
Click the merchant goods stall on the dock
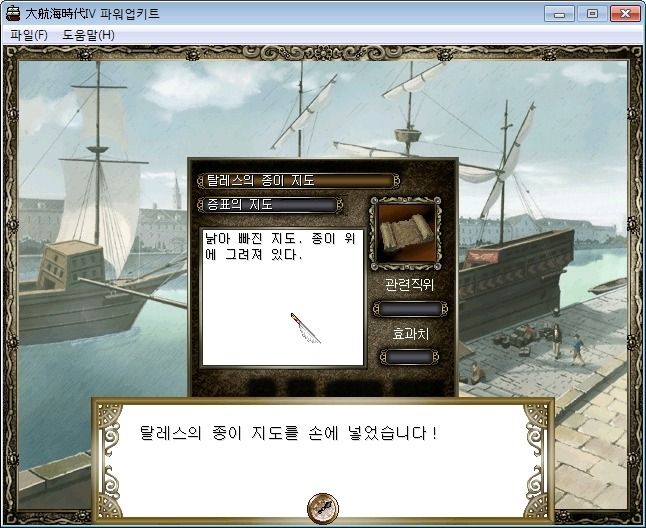tap(521, 338)
